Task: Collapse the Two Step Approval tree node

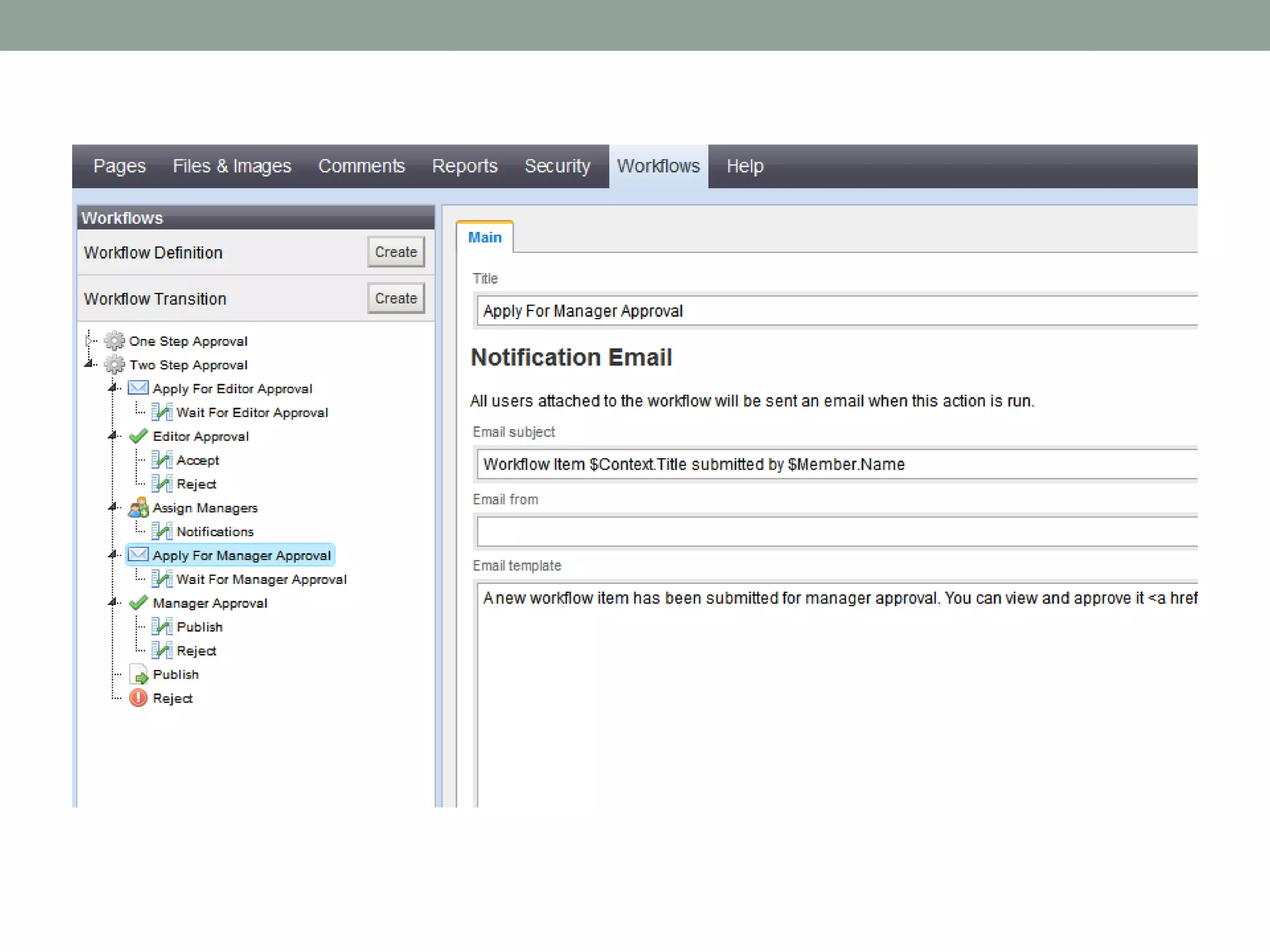Action: 89,364
